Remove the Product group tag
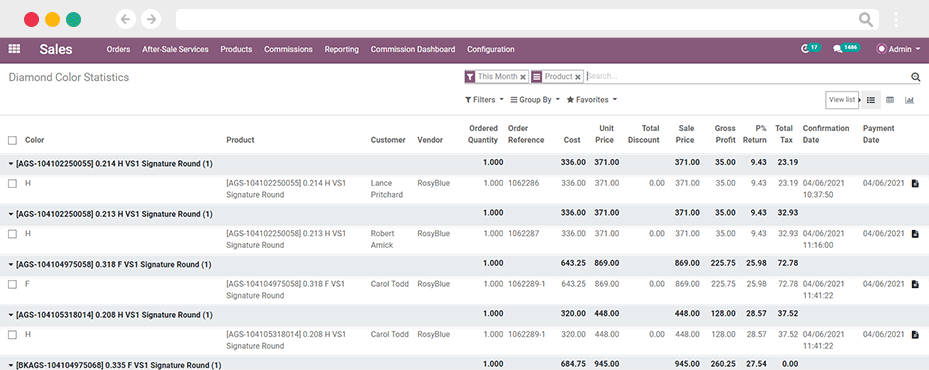The height and width of the screenshot is (370, 929). click(578, 77)
